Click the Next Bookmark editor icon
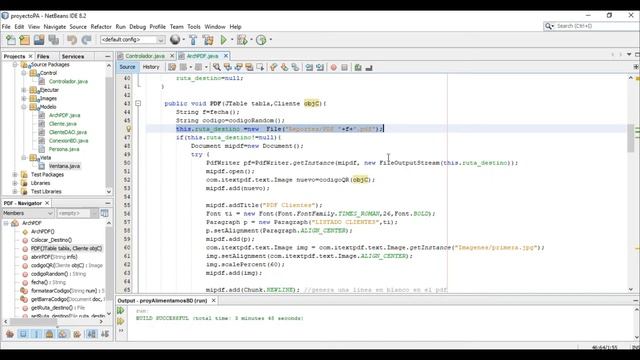This screenshot has height=360, width=640. [284, 67]
